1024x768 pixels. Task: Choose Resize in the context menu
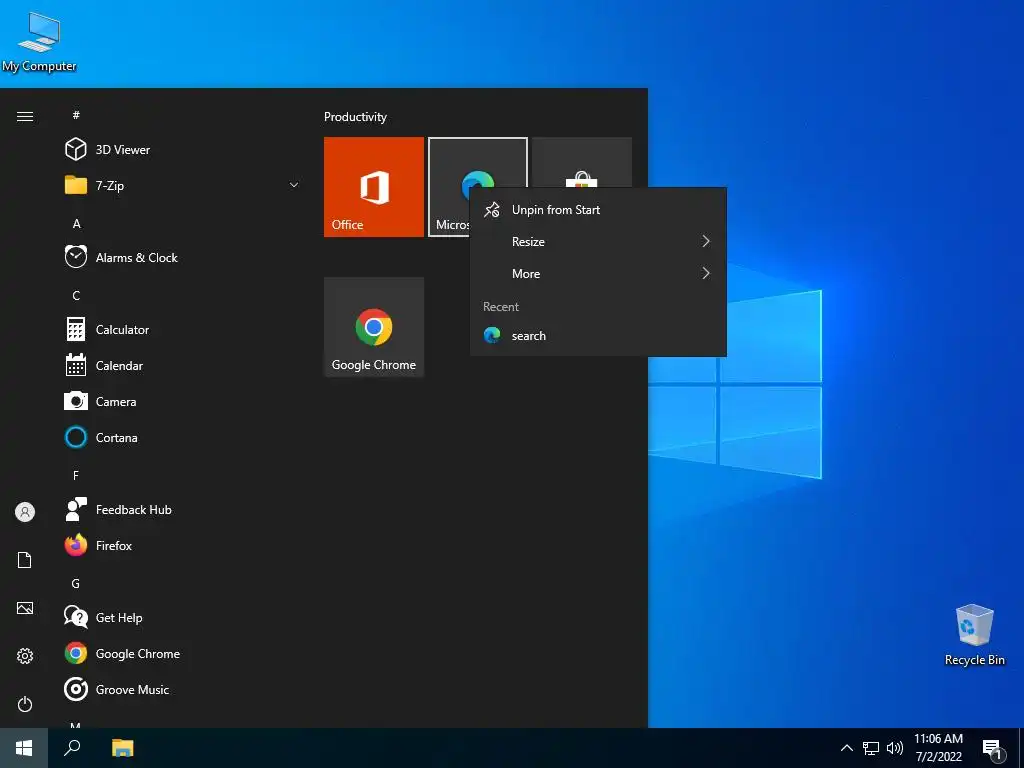(598, 242)
